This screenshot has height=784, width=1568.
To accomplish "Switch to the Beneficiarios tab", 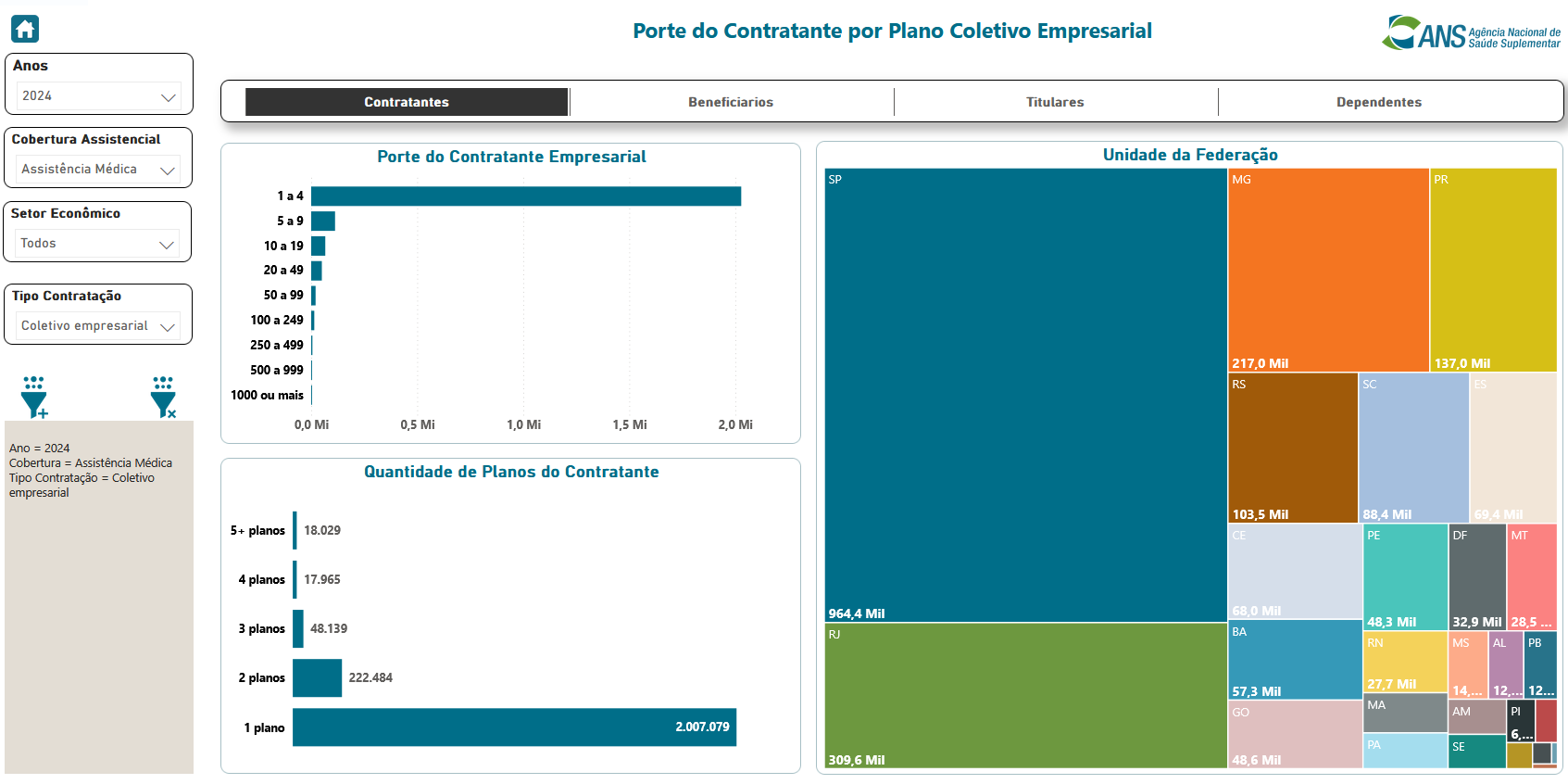I will pos(731,102).
